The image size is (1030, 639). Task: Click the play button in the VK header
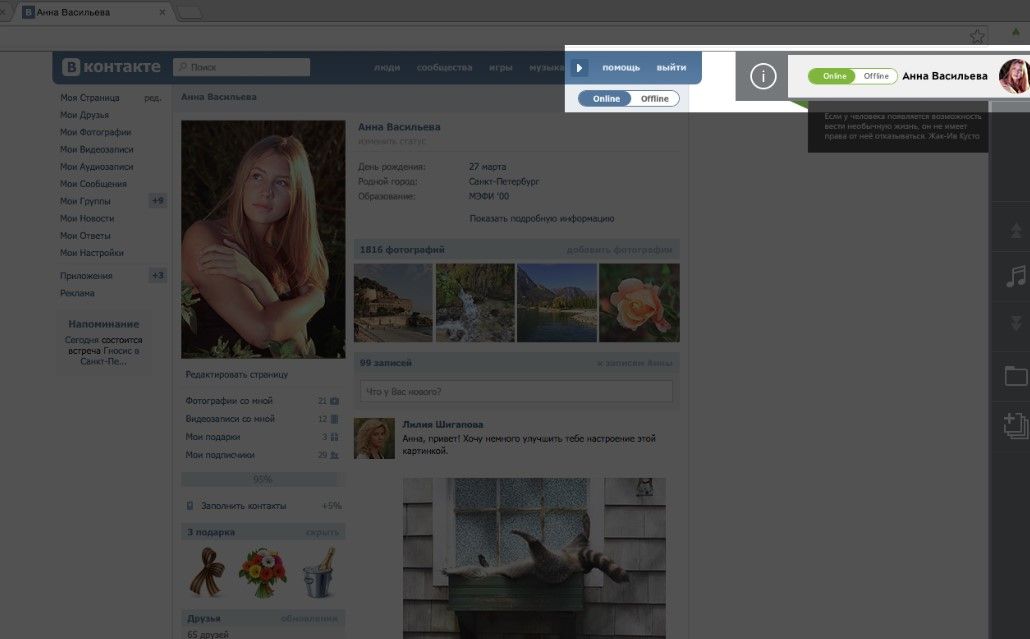pyautogui.click(x=579, y=68)
